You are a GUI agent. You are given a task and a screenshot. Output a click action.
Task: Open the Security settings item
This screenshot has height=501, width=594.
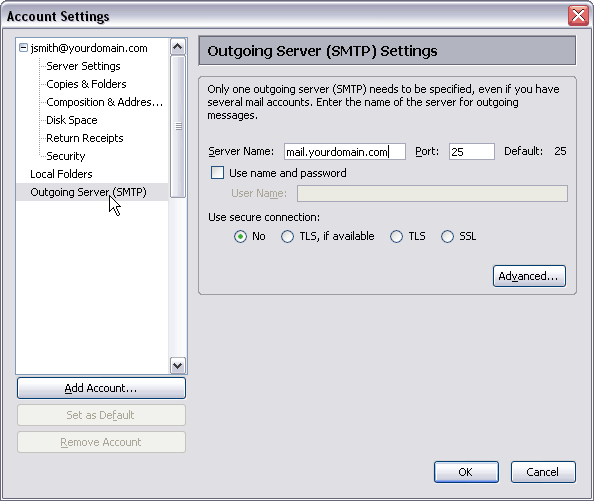[66, 156]
